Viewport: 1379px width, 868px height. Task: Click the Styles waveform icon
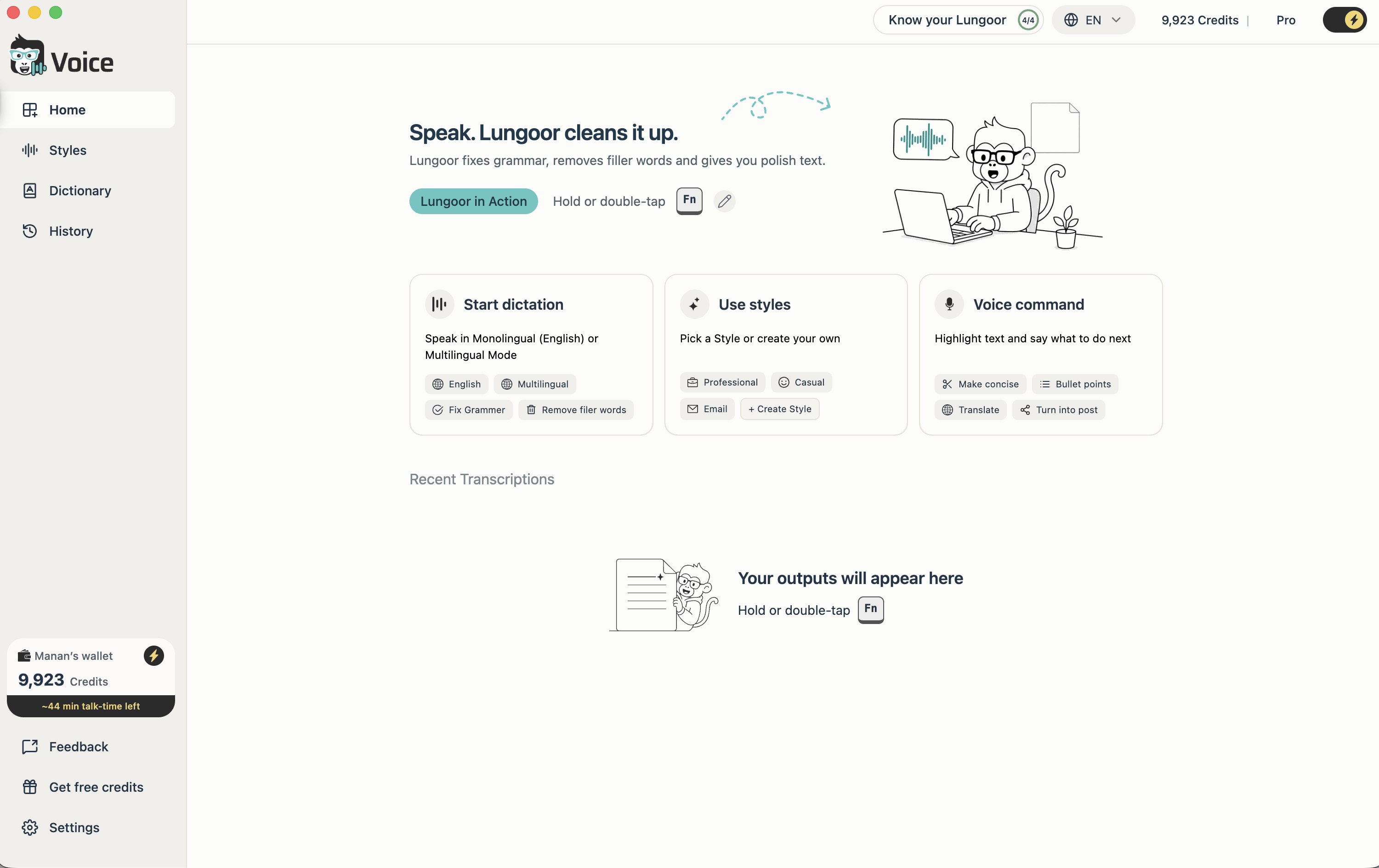click(x=30, y=150)
